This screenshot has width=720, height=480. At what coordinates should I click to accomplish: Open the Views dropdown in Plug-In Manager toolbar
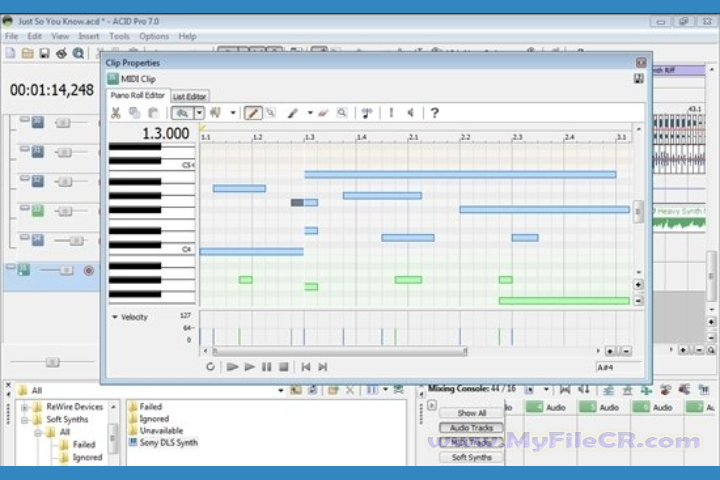click(x=385, y=390)
